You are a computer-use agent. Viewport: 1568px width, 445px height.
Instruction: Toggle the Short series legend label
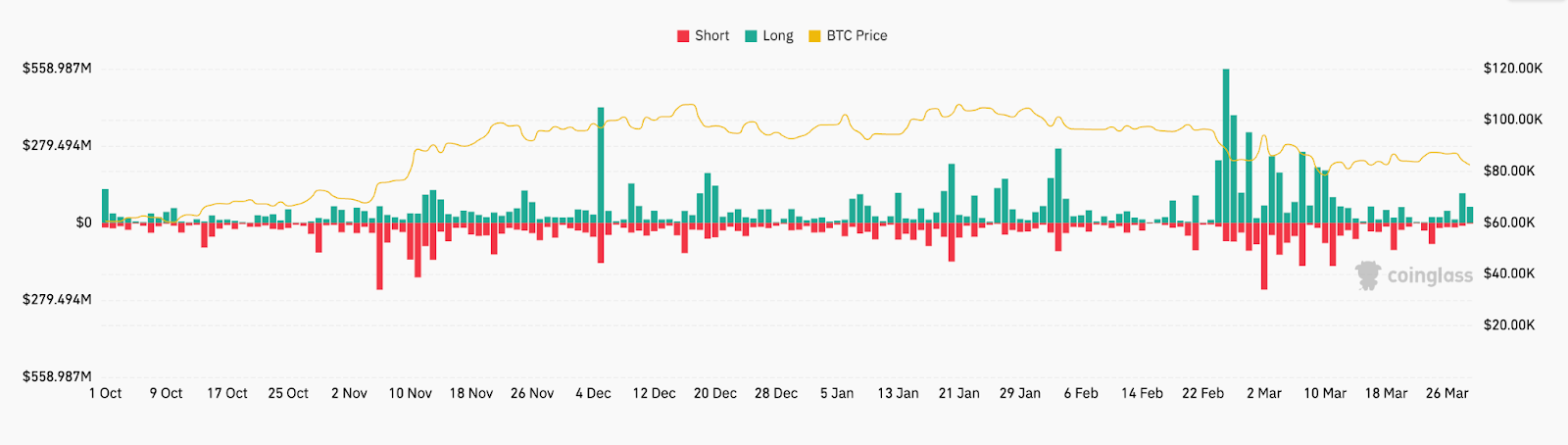(711, 36)
